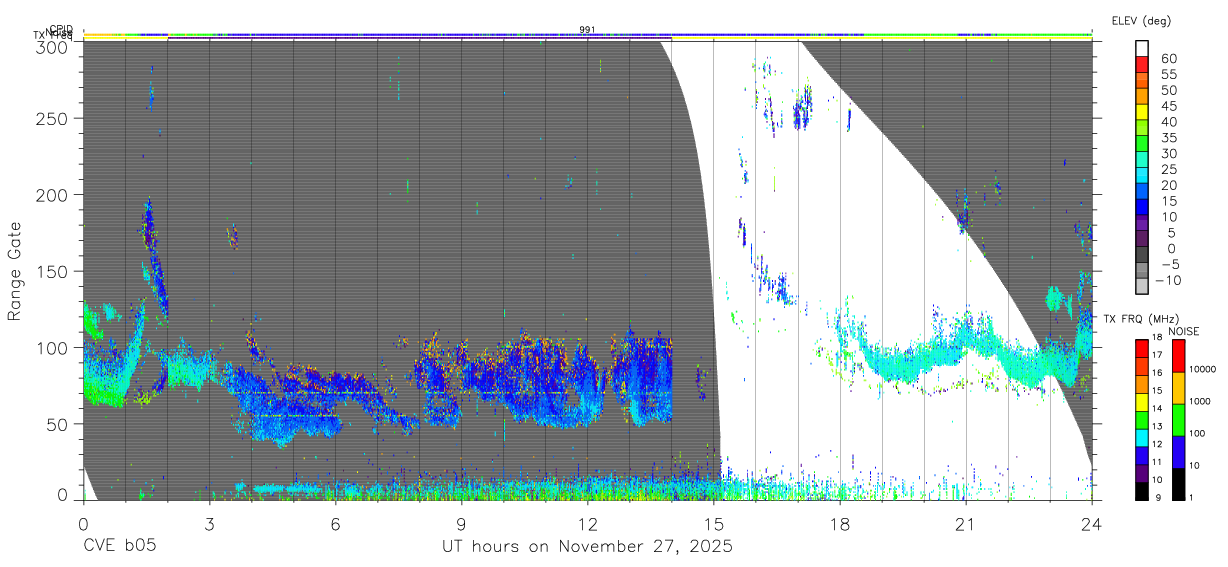Click the 'UT hours on November 27, 2025' axis title
This screenshot has height=567, width=1228.
pyautogui.click(x=587, y=547)
